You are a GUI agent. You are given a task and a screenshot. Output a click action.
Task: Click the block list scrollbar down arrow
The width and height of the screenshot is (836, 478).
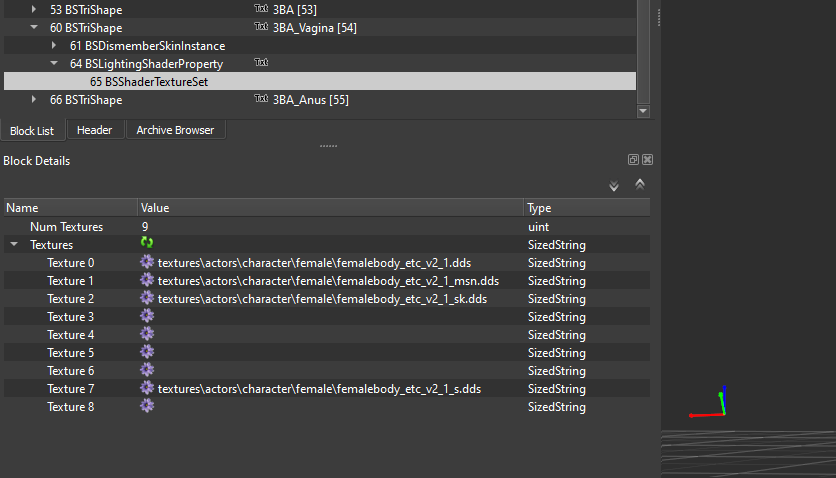coord(643,111)
